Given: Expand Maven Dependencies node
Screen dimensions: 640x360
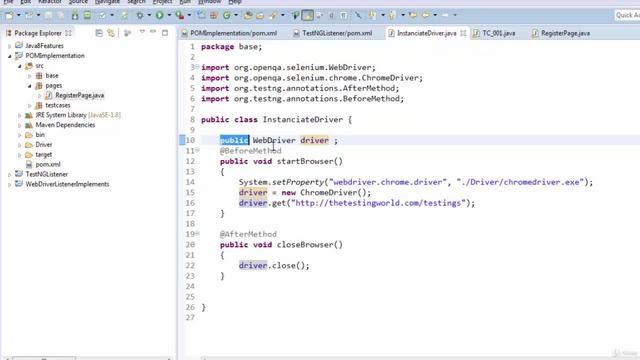Looking at the screenshot, I should pyautogui.click(x=19, y=125).
